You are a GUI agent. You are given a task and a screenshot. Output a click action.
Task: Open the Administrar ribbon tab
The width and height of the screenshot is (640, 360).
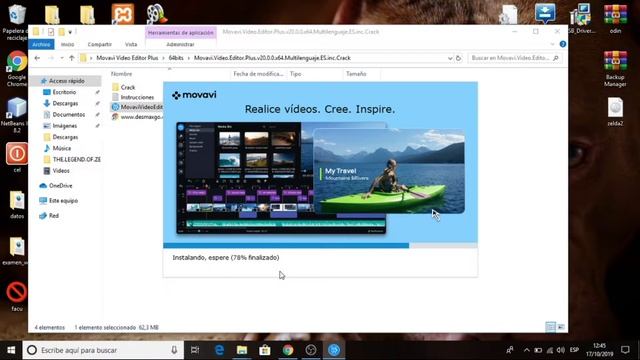coord(180,44)
